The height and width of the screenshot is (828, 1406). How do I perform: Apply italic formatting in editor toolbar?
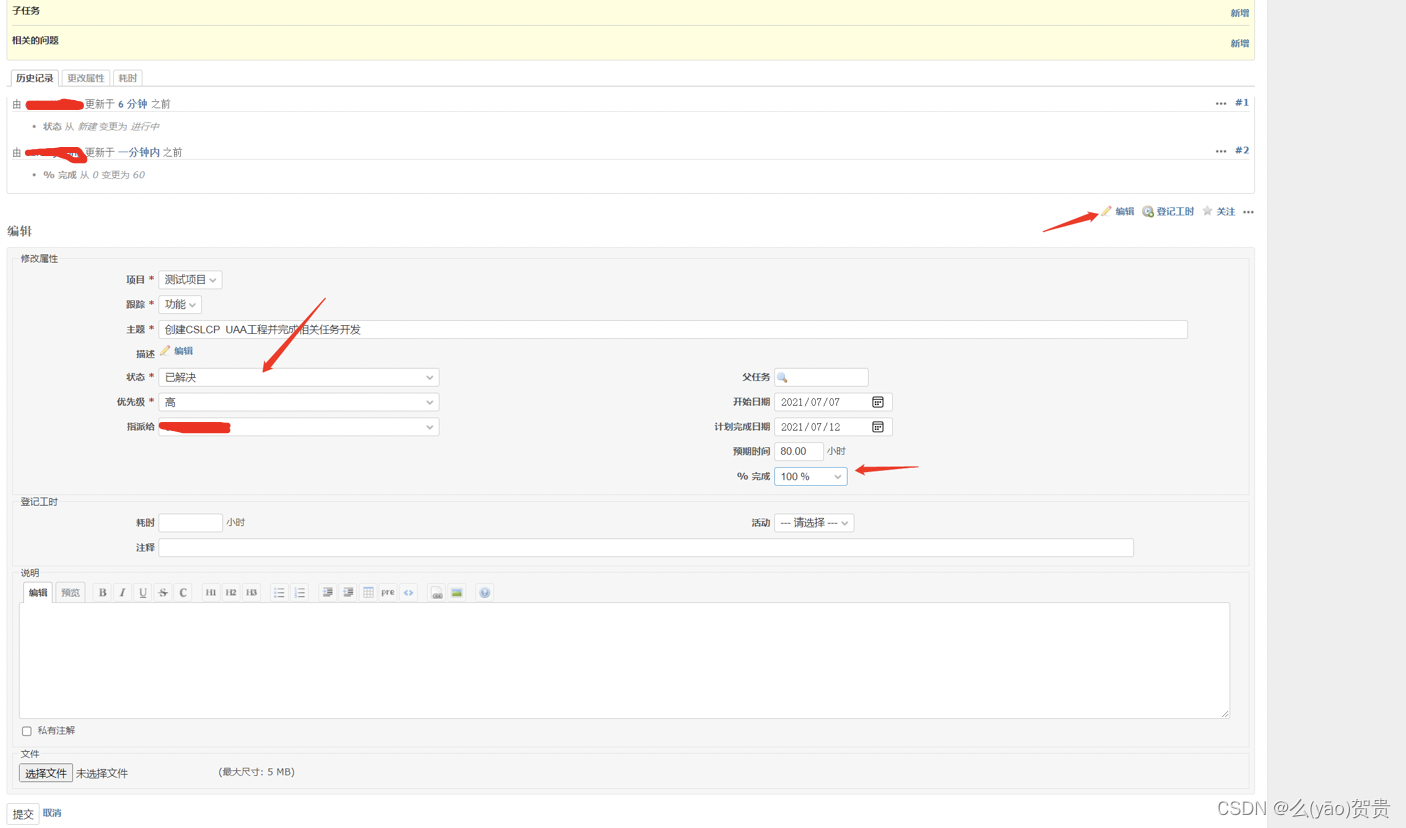[122, 593]
